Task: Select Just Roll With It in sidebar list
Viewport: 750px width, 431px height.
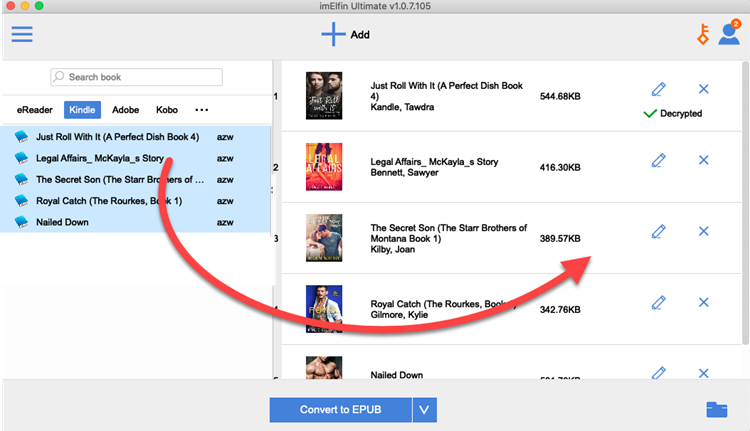Action: (x=135, y=137)
